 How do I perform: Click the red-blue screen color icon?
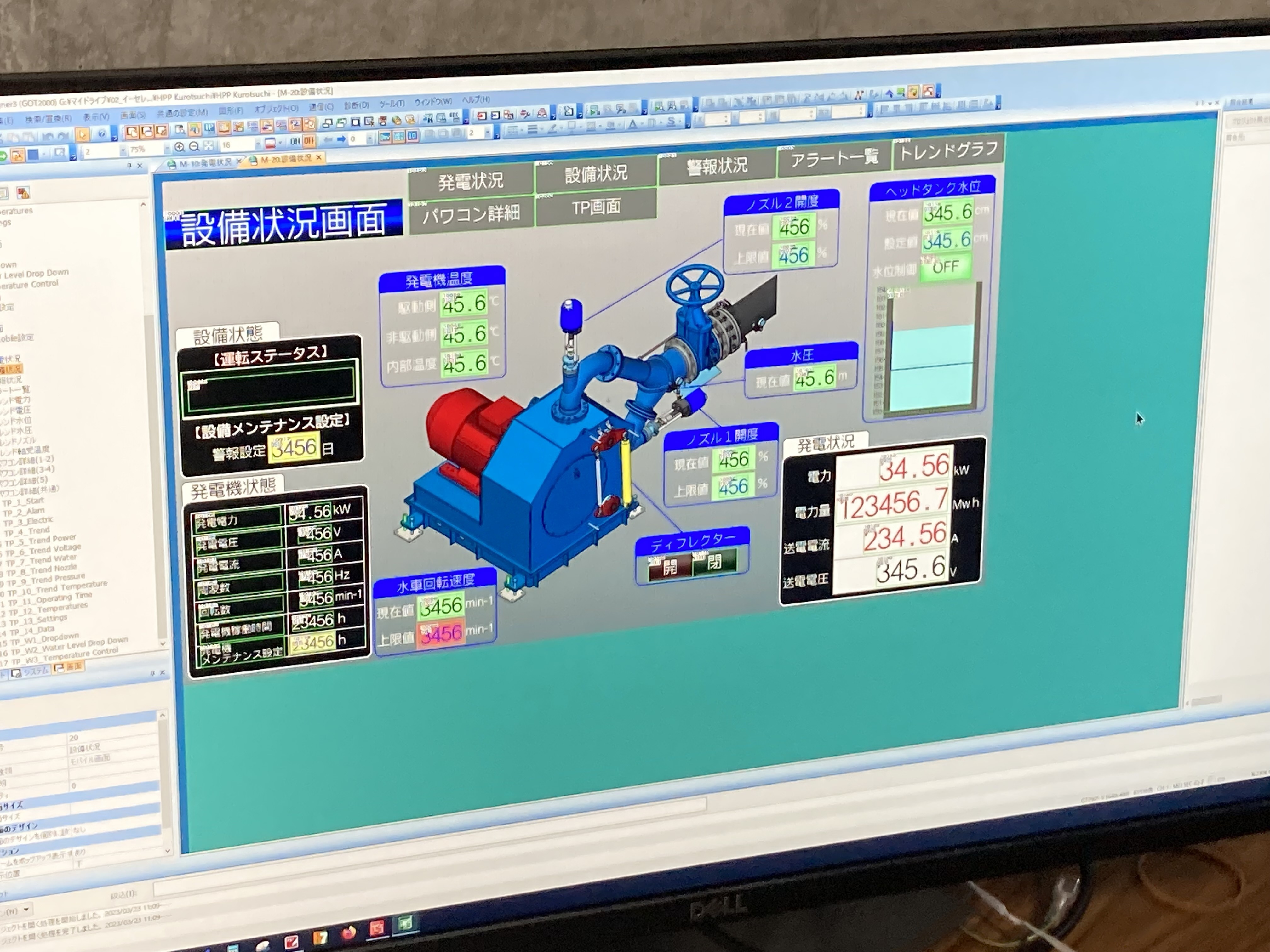click(x=270, y=142)
